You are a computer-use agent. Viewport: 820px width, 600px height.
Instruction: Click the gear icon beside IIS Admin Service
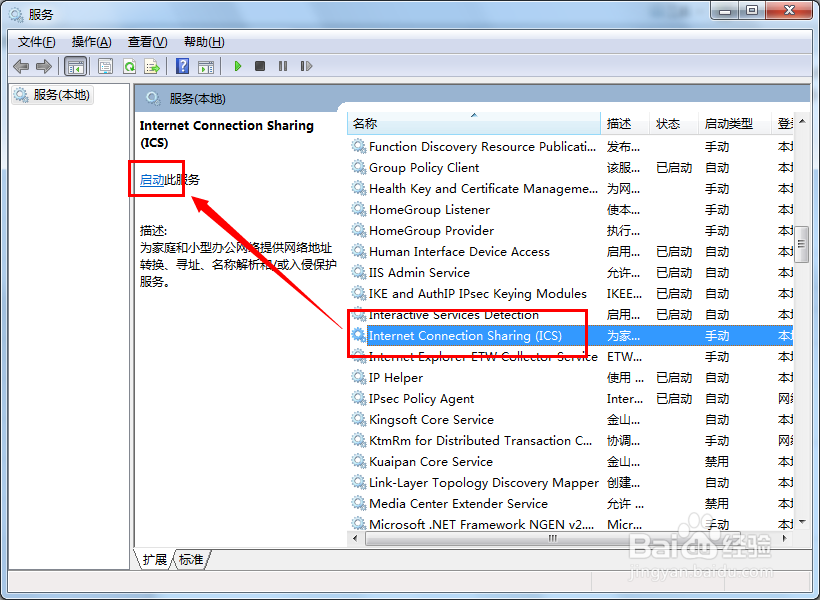coord(359,271)
